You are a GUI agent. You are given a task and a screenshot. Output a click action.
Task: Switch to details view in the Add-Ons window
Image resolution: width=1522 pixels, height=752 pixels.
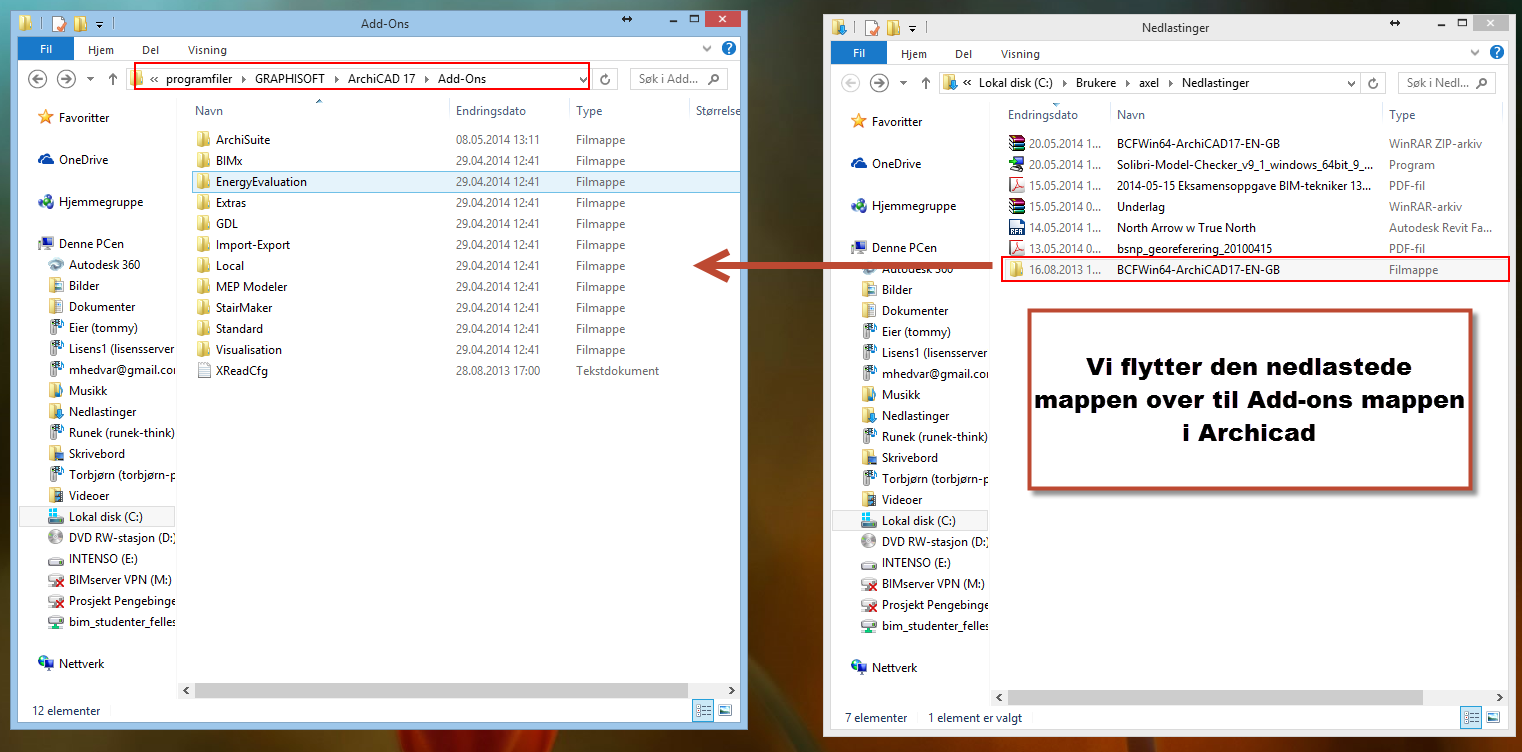coord(703,710)
